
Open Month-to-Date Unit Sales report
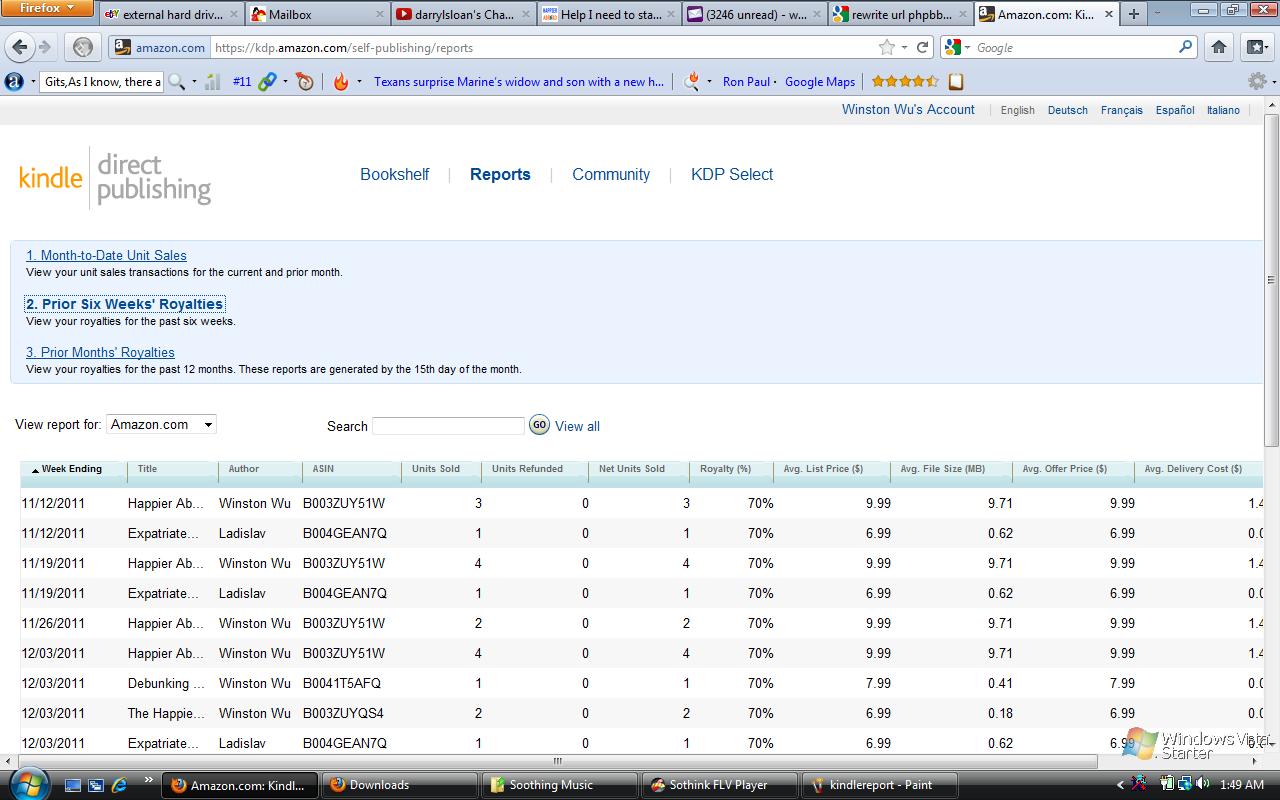(106, 255)
